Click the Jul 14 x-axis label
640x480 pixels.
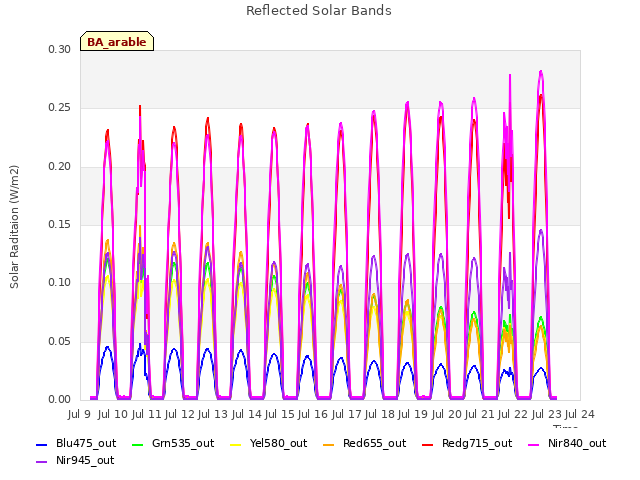pyautogui.click(x=247, y=414)
